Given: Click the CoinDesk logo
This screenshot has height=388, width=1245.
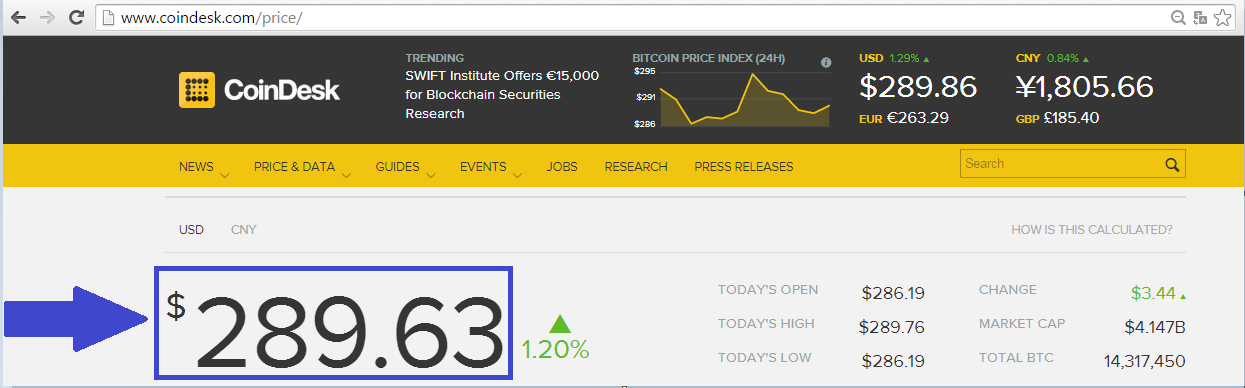Looking at the screenshot, I should tap(259, 90).
